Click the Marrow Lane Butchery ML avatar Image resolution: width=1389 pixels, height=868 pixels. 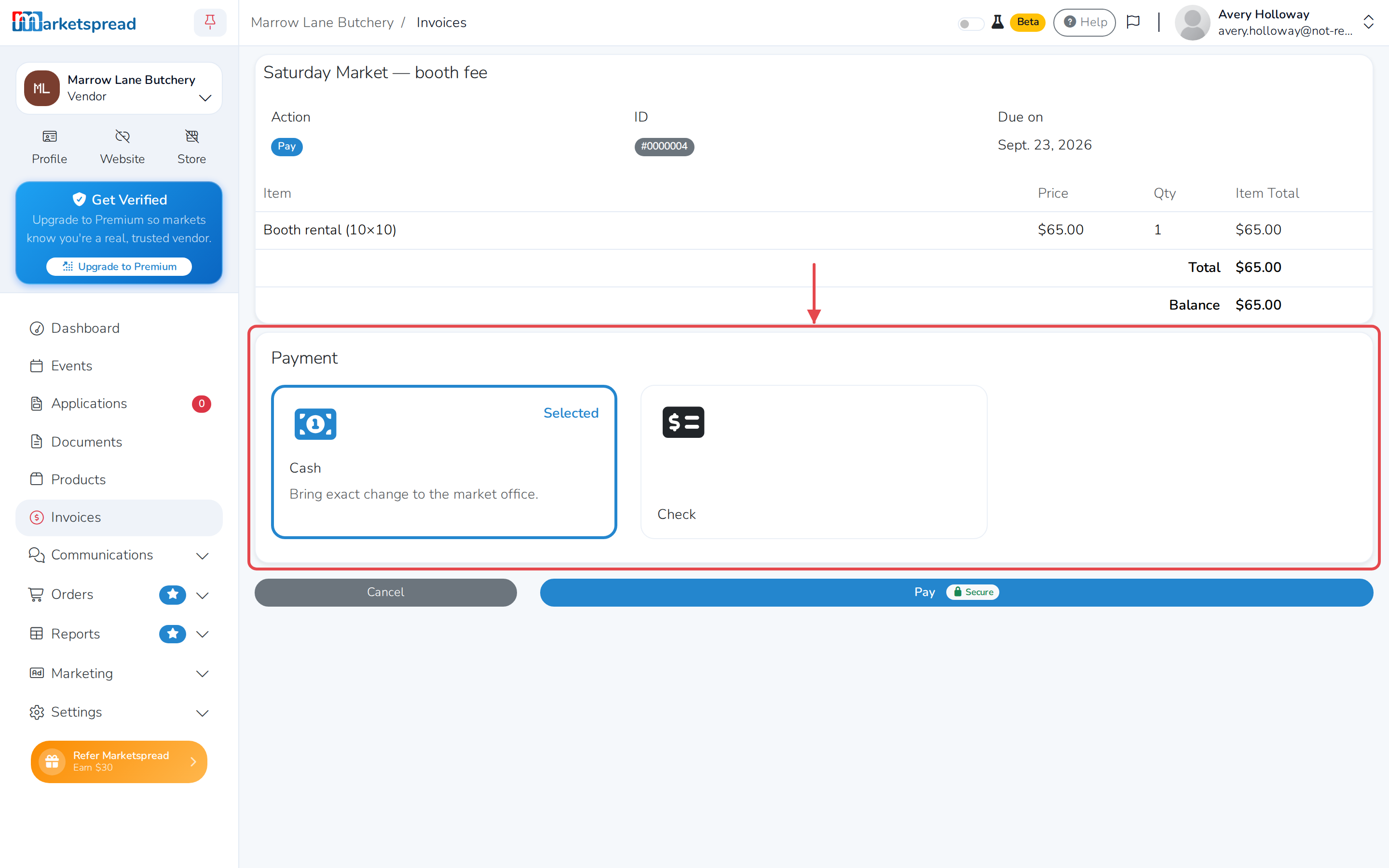[41, 88]
